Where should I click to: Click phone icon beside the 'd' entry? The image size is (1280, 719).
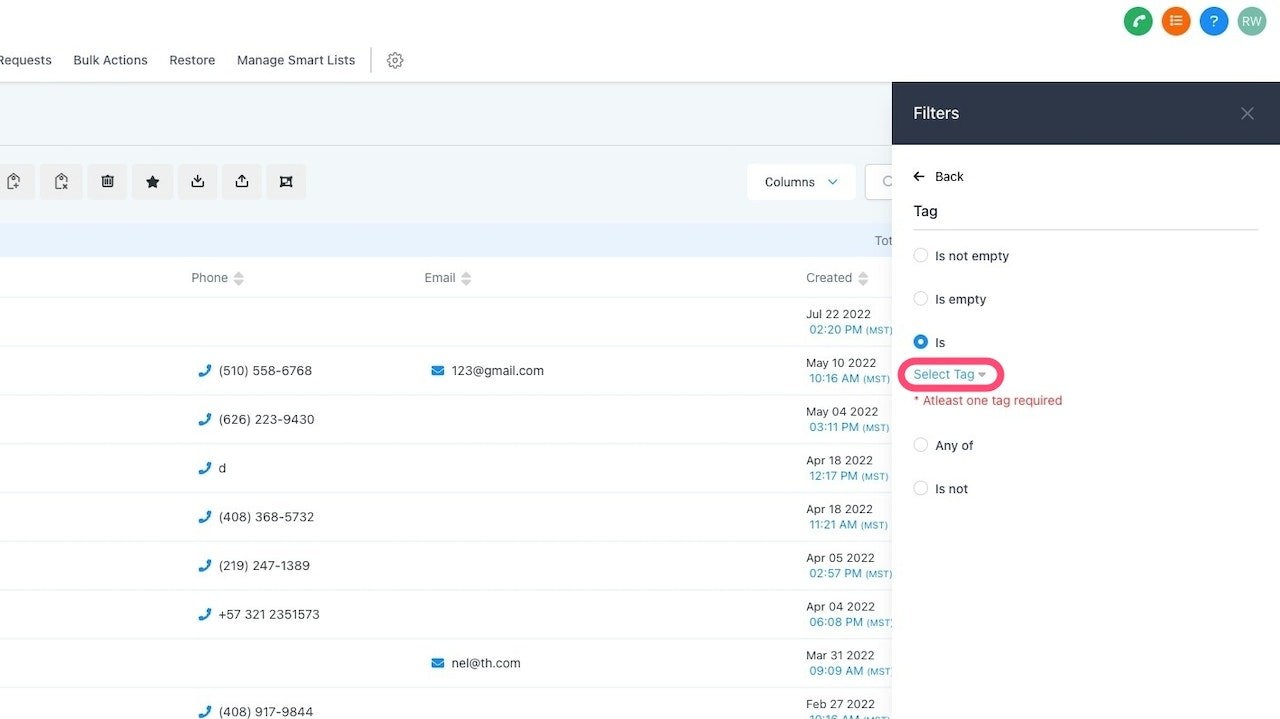[205, 468]
